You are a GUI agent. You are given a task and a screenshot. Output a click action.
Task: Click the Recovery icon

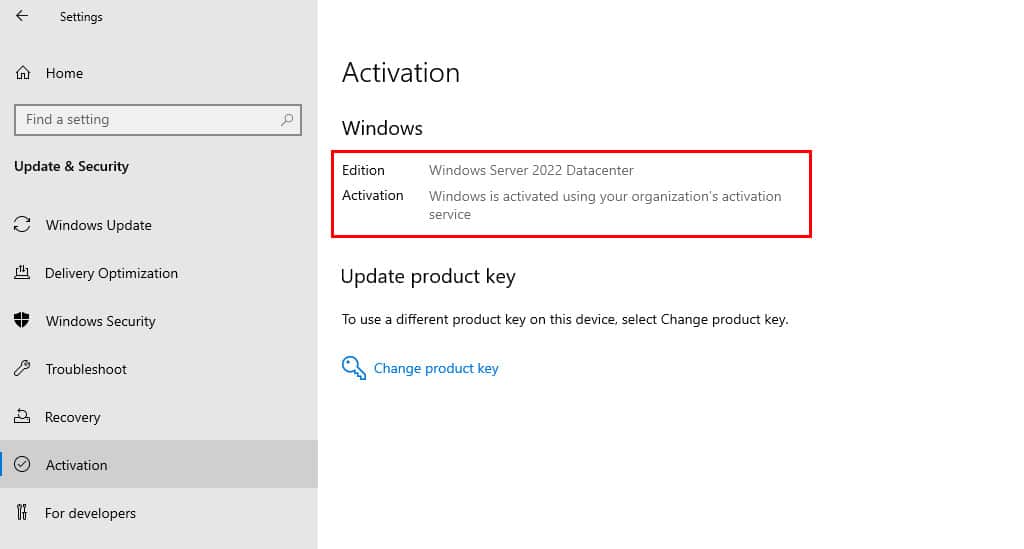pyautogui.click(x=22, y=416)
